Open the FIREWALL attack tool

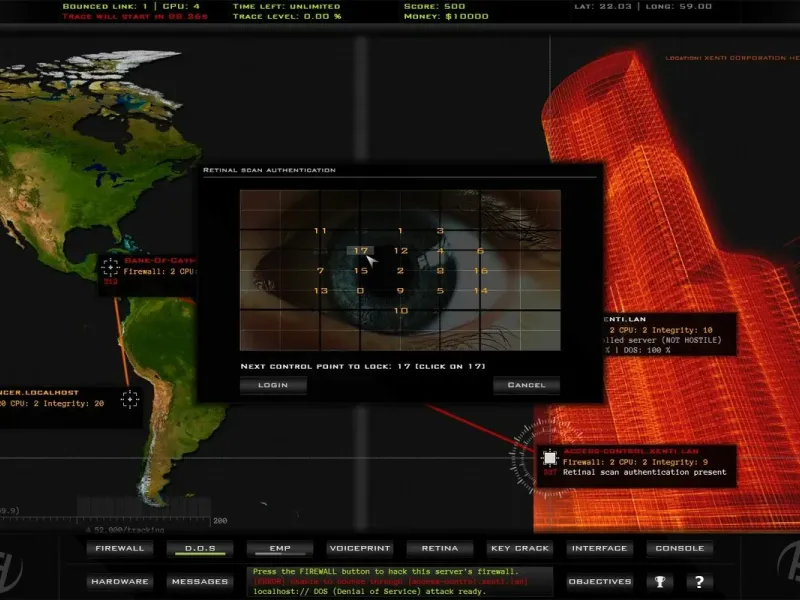[120, 548]
